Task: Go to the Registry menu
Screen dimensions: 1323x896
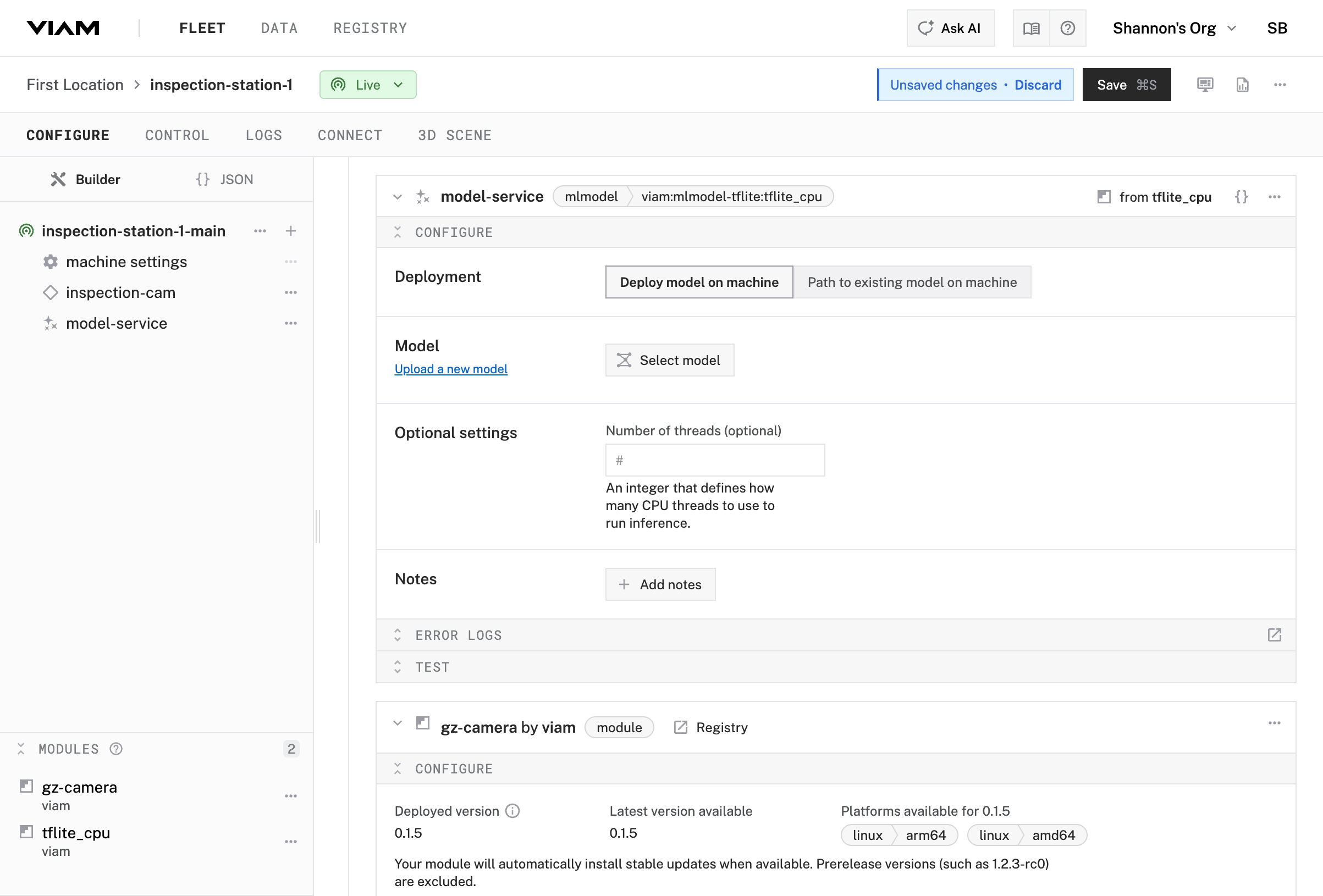Action: (x=370, y=28)
